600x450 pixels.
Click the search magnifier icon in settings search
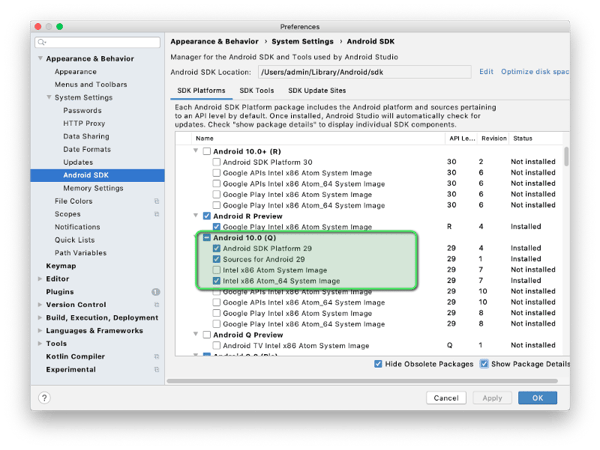click(42, 42)
